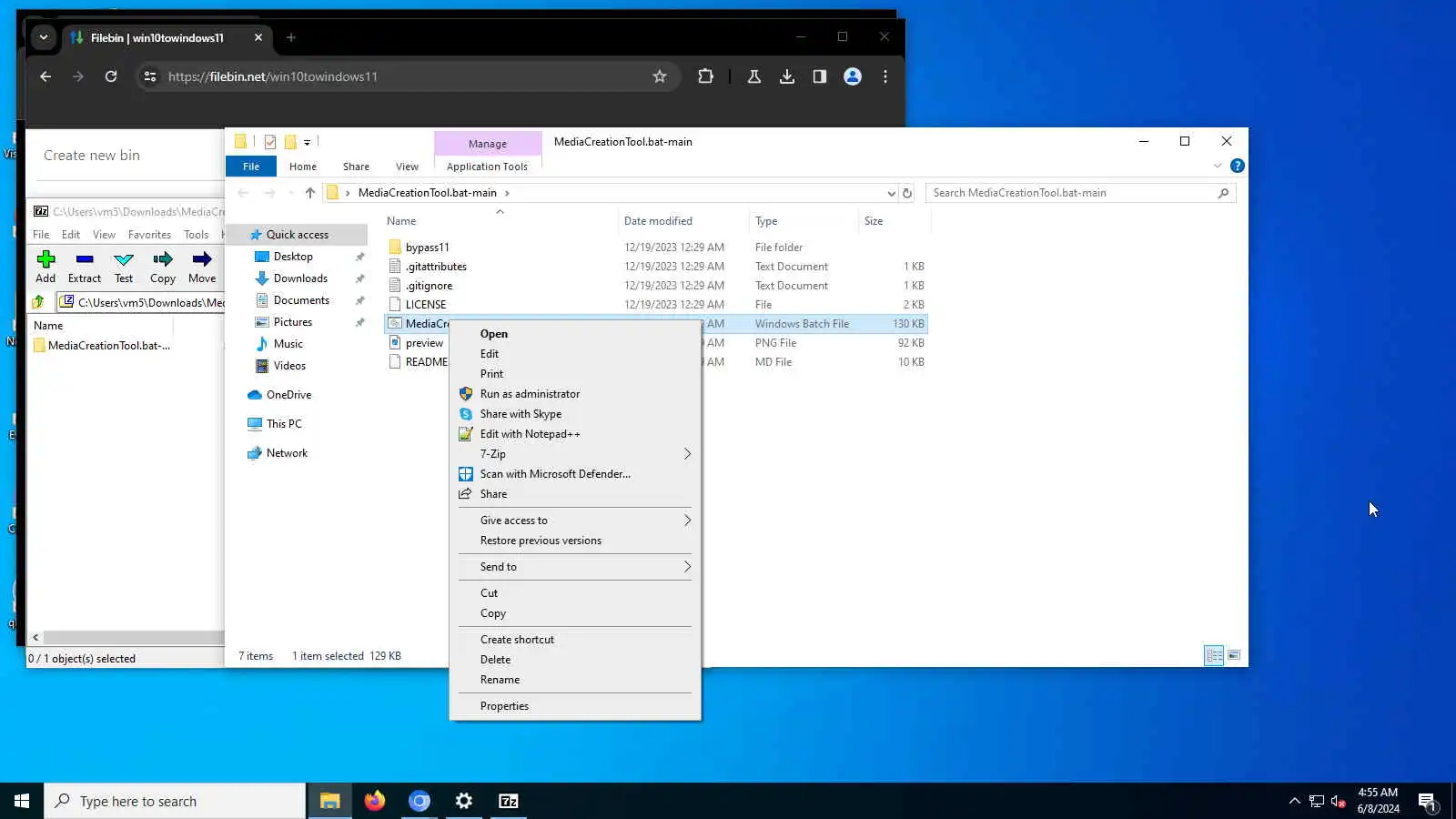
Task: Click Properties icon in Explorer quick access toolbar
Action: 270,142
